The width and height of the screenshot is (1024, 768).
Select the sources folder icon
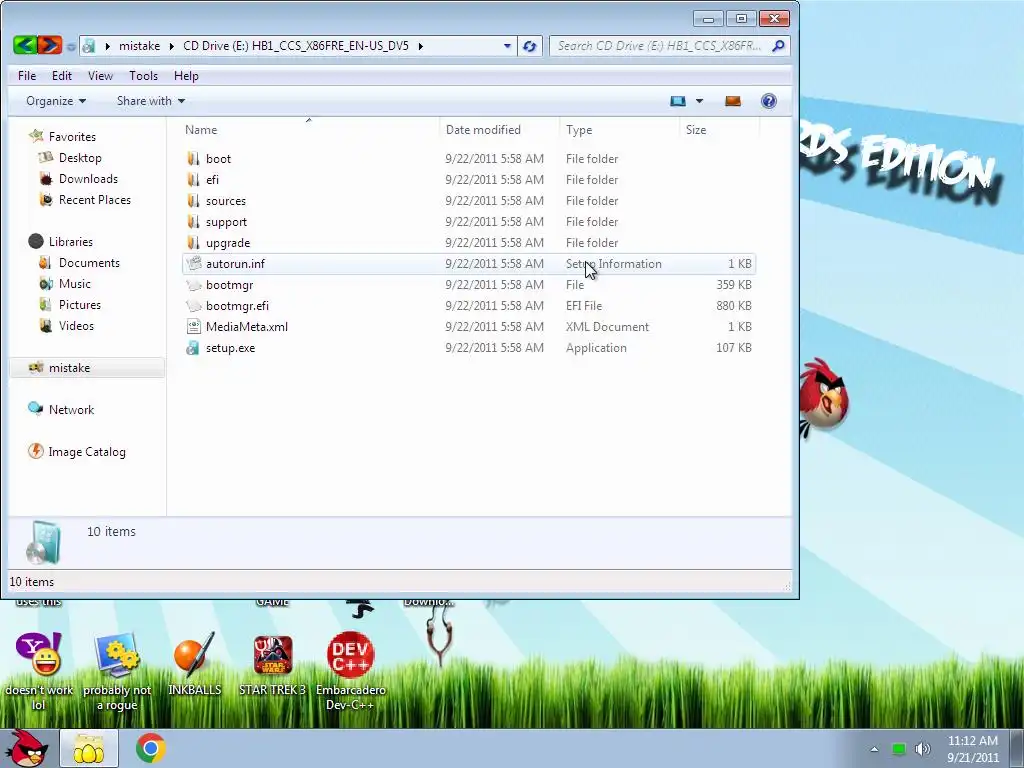click(193, 200)
